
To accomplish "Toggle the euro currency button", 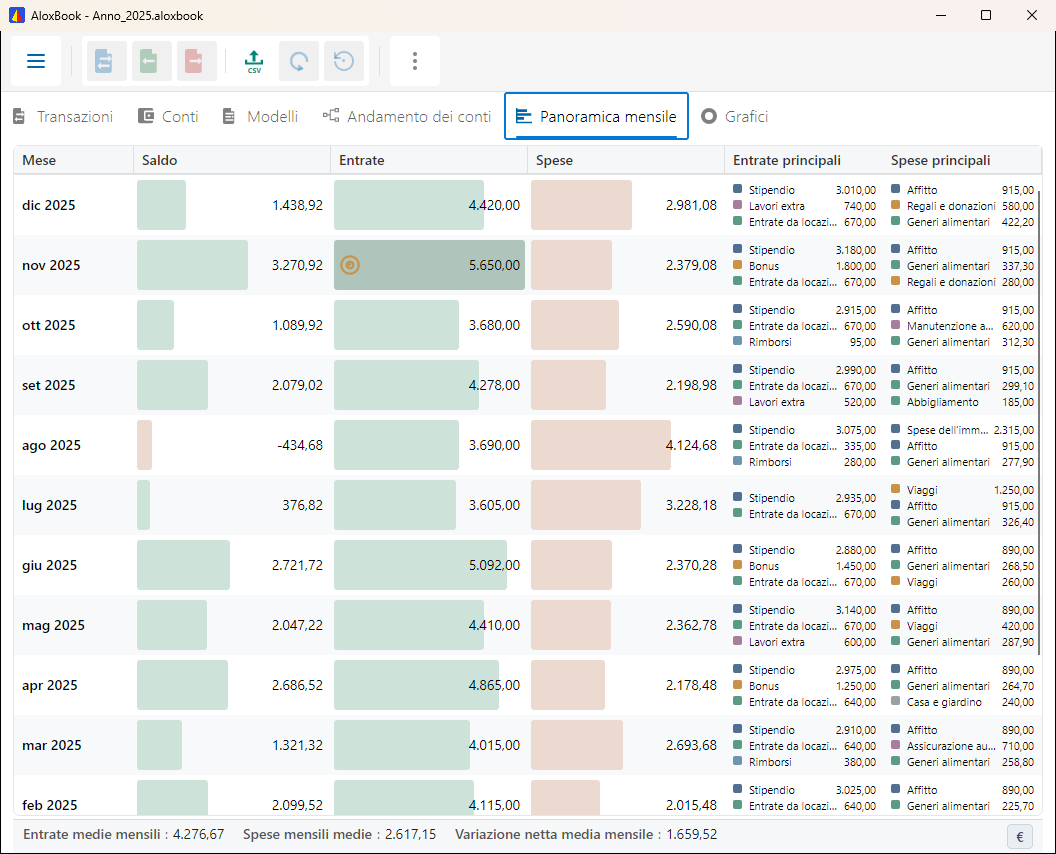I will pyautogui.click(x=1020, y=836).
